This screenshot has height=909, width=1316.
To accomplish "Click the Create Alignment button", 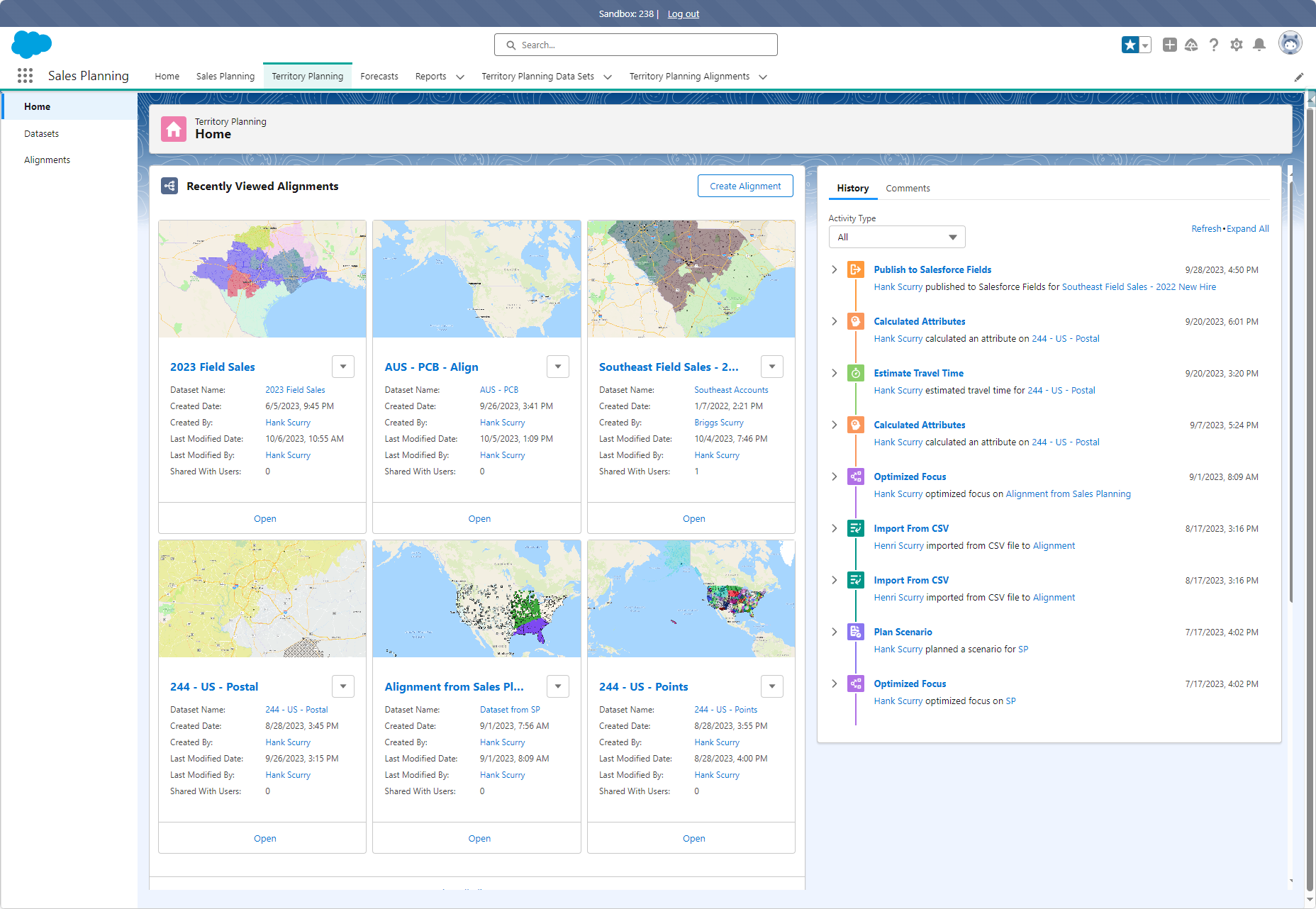I will point(745,186).
